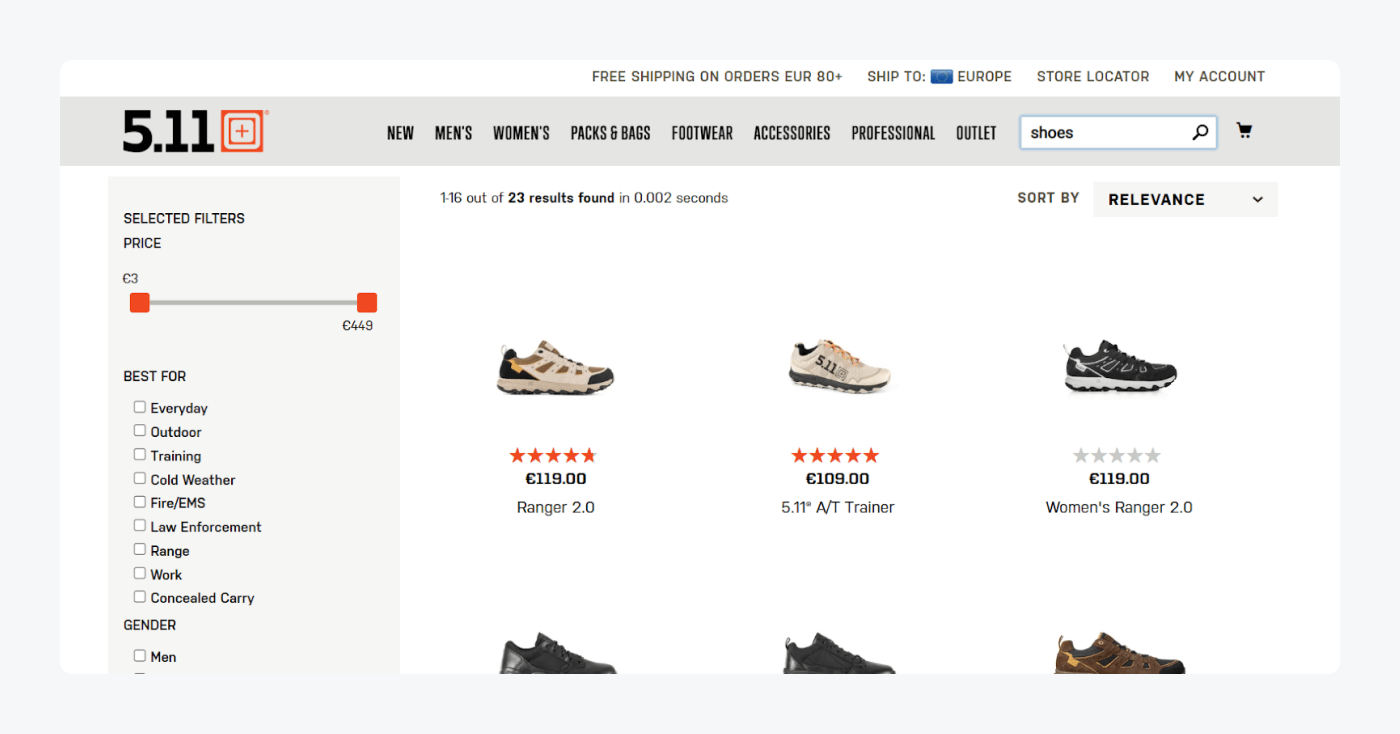Check the Outdoor filter

tap(139, 431)
